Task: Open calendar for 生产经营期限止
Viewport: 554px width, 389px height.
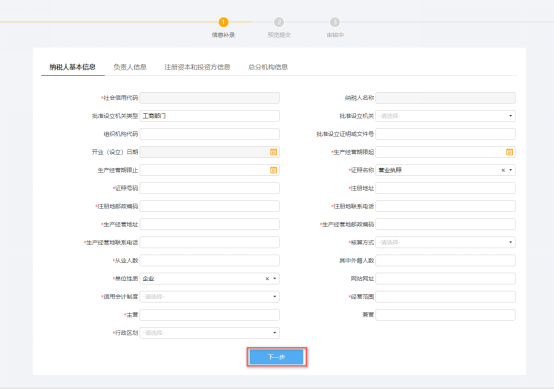Action: pos(273,170)
